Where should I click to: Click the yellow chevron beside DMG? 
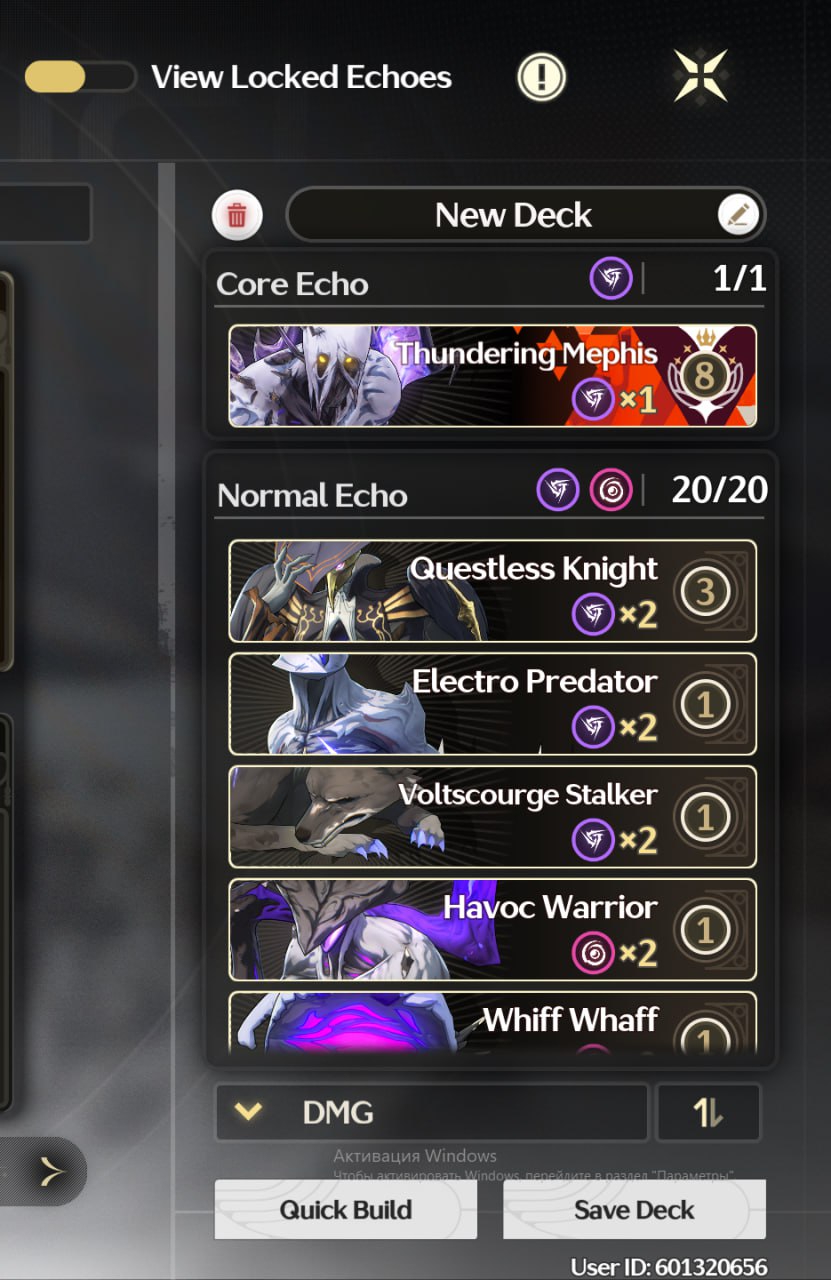248,1112
